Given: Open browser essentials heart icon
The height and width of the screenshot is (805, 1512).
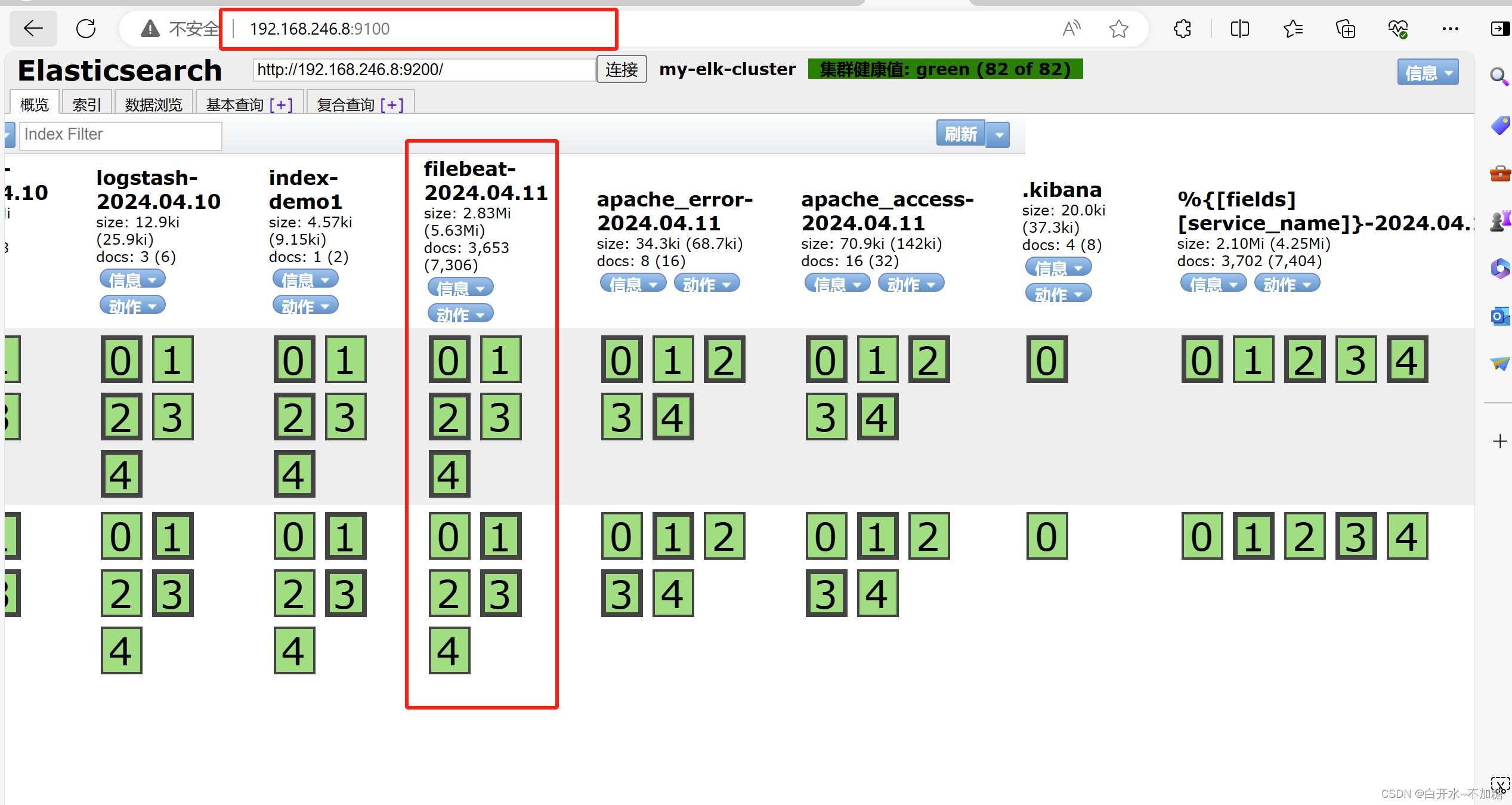Looking at the screenshot, I should [x=1398, y=28].
